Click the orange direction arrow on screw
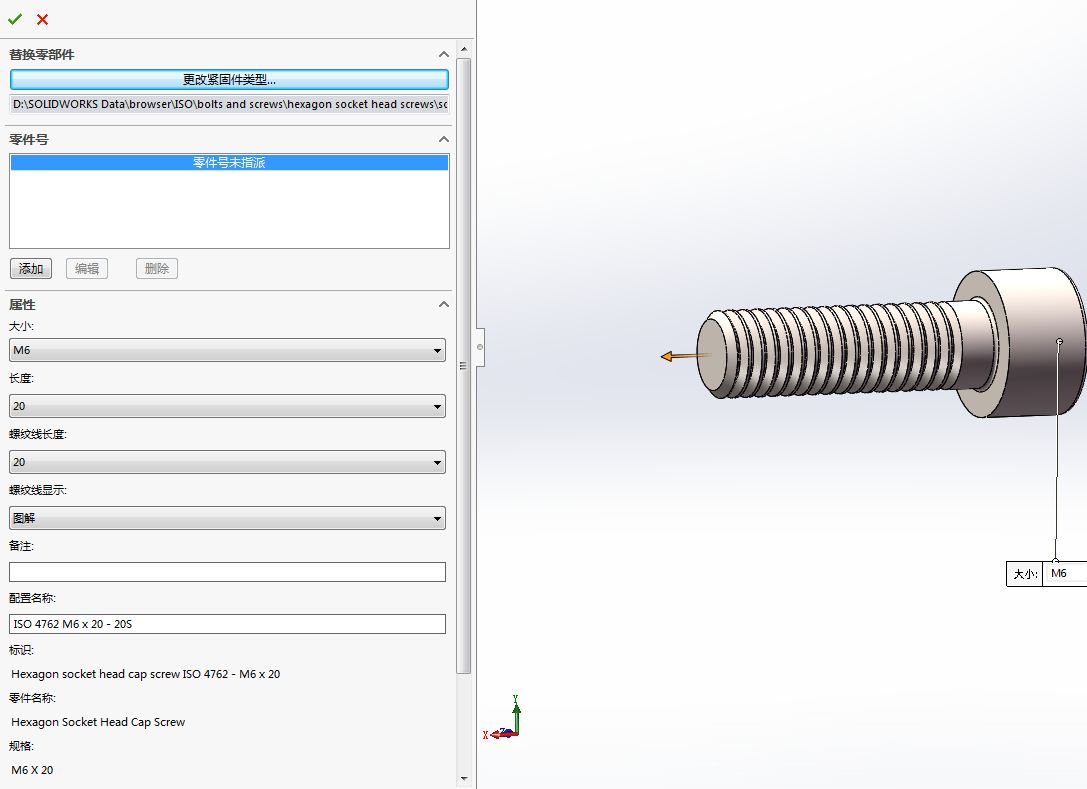Viewport: 1087px width, 789px height. click(x=685, y=356)
